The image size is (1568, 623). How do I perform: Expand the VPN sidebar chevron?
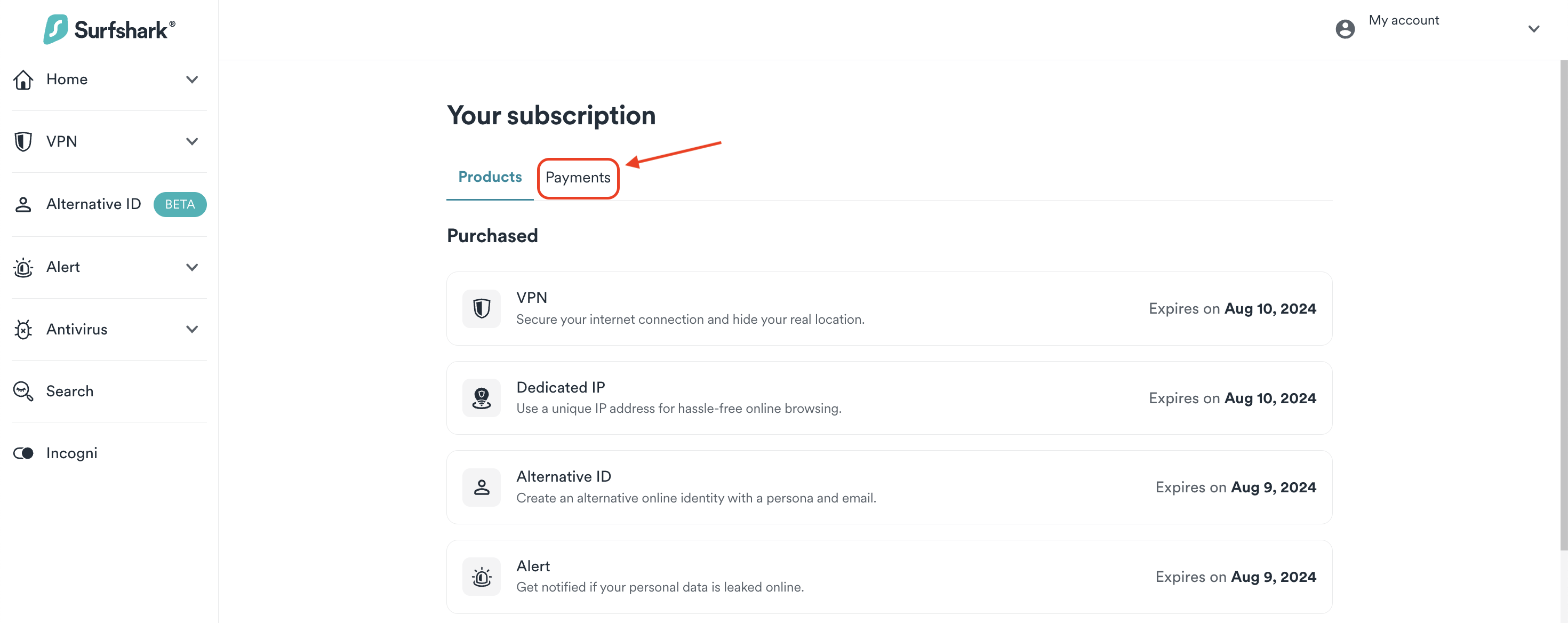click(192, 142)
